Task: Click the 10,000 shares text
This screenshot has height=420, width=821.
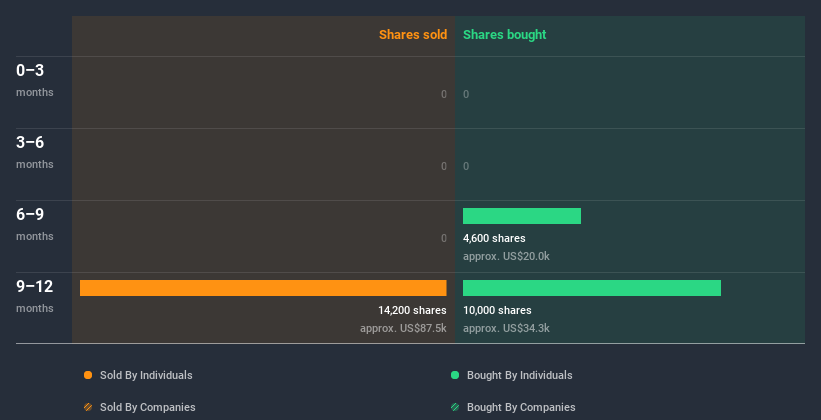Action: [x=497, y=311]
